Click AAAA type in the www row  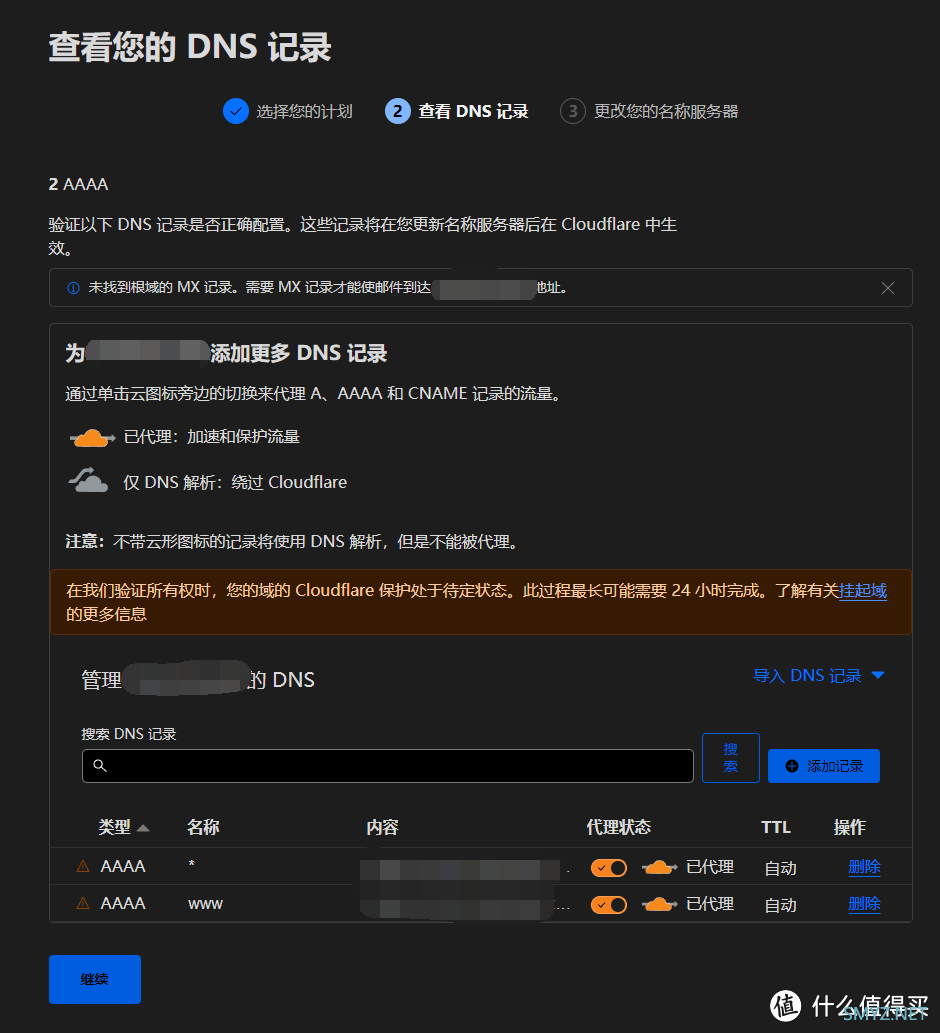tap(123, 903)
